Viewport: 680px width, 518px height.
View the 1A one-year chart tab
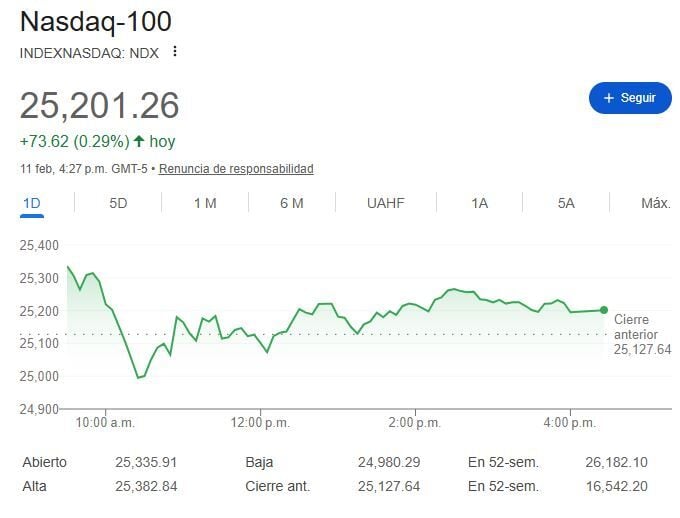(x=479, y=203)
